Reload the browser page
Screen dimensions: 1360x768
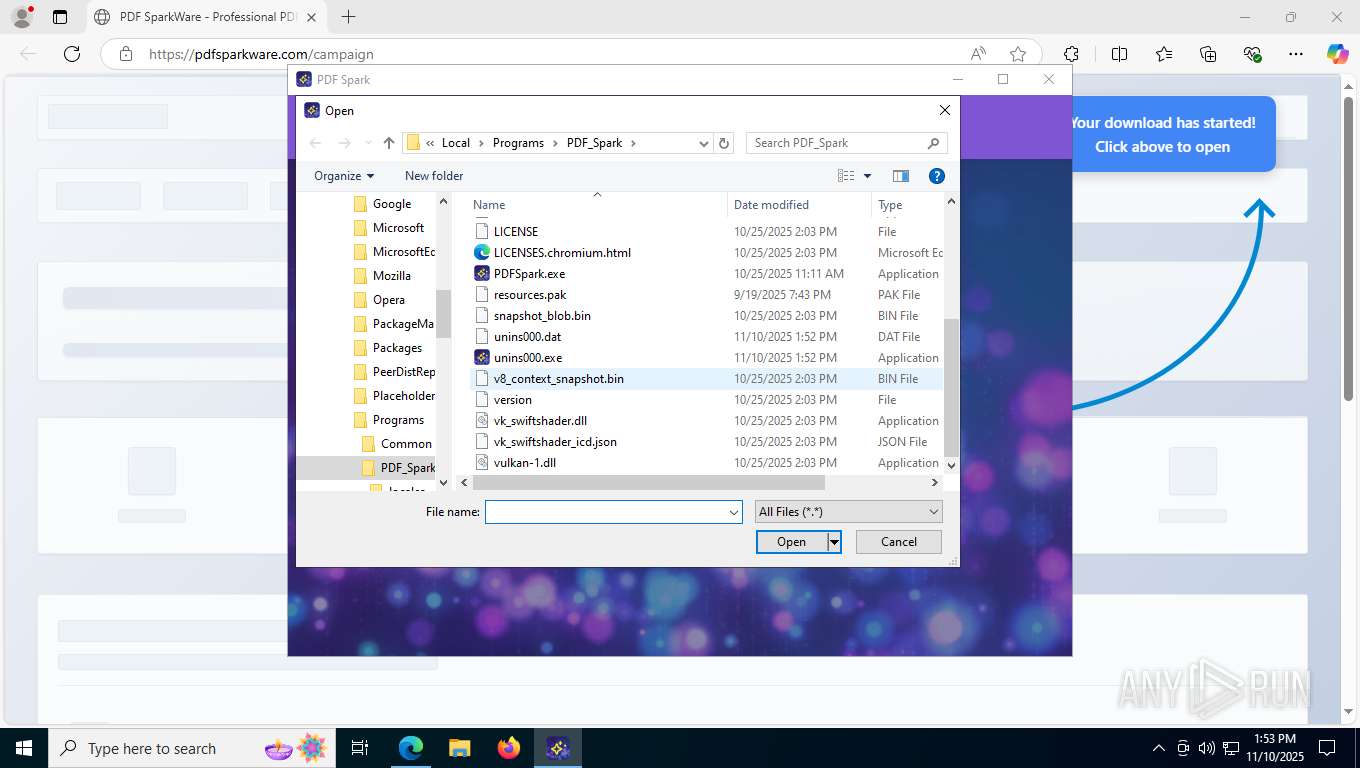pyautogui.click(x=72, y=54)
